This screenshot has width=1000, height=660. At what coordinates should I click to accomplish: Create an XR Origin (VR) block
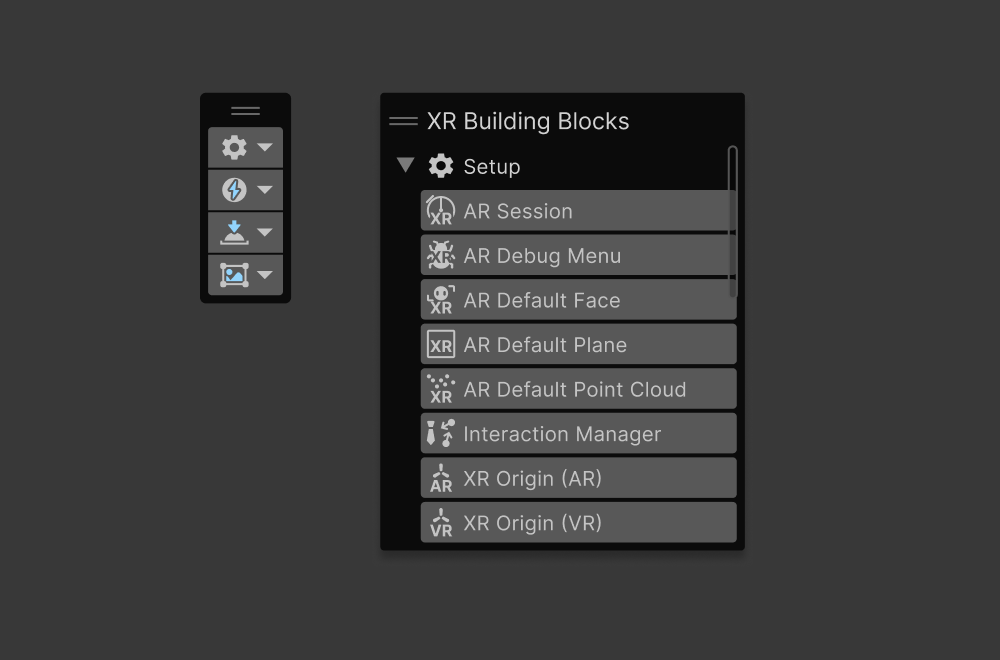578,522
